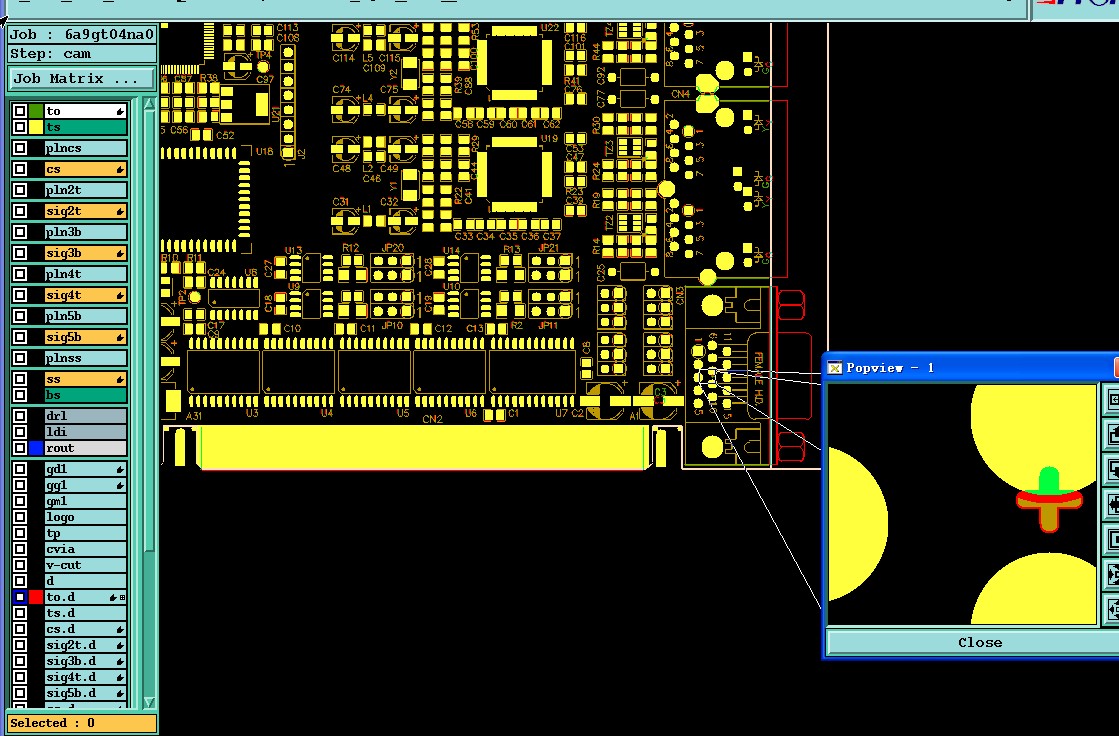
Task: Select the 'd' layer name
Action: [86, 581]
